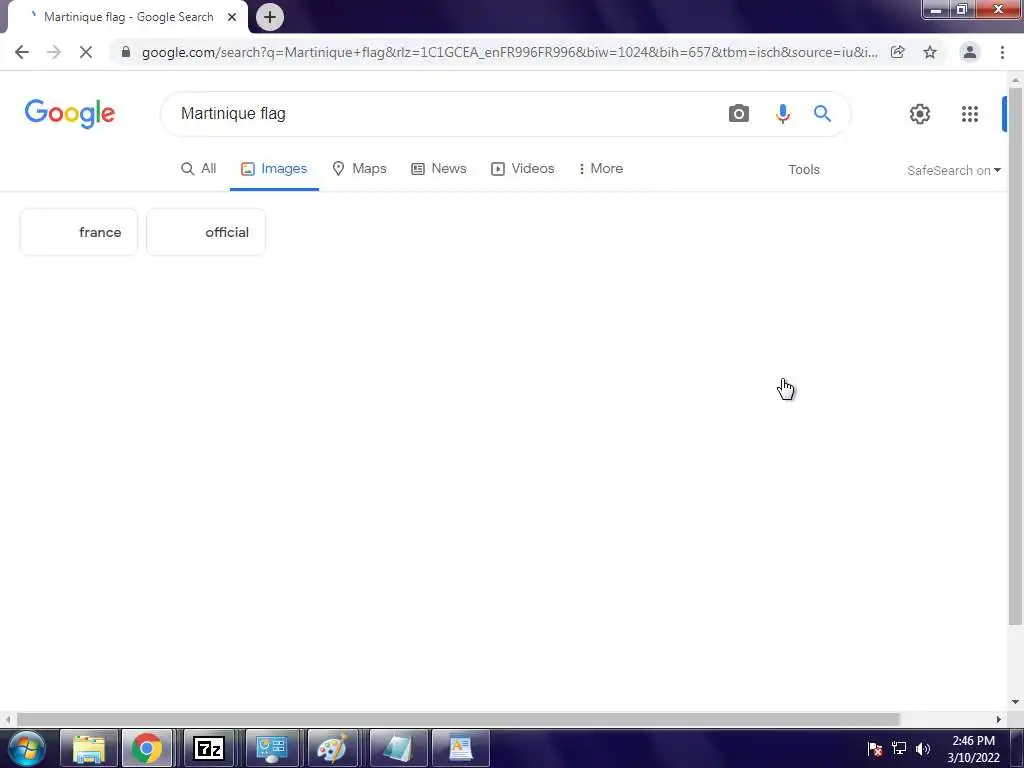Go to the Google logo homepage
1024x768 pixels.
tap(70, 114)
